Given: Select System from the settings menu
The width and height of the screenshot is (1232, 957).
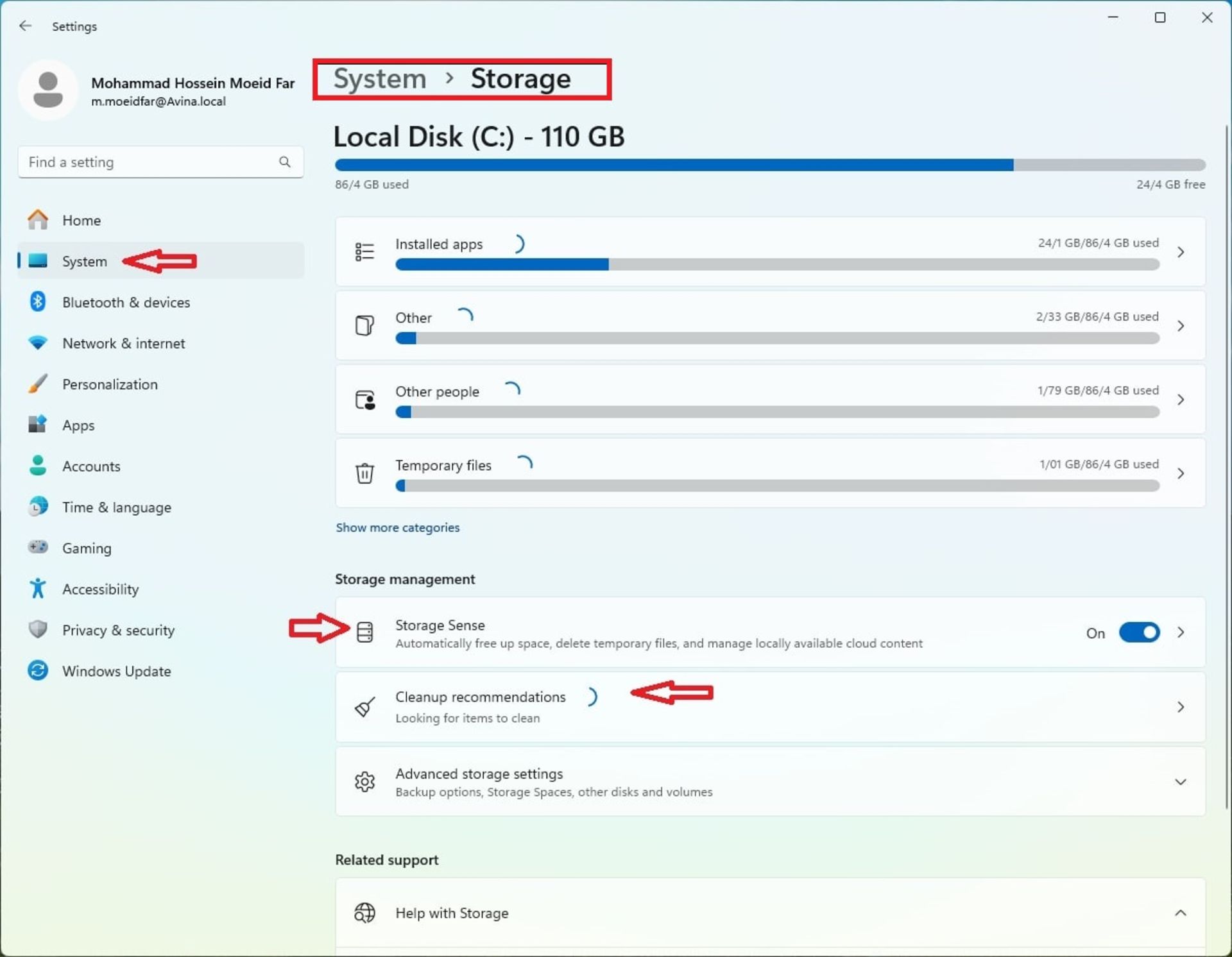Looking at the screenshot, I should point(84,261).
